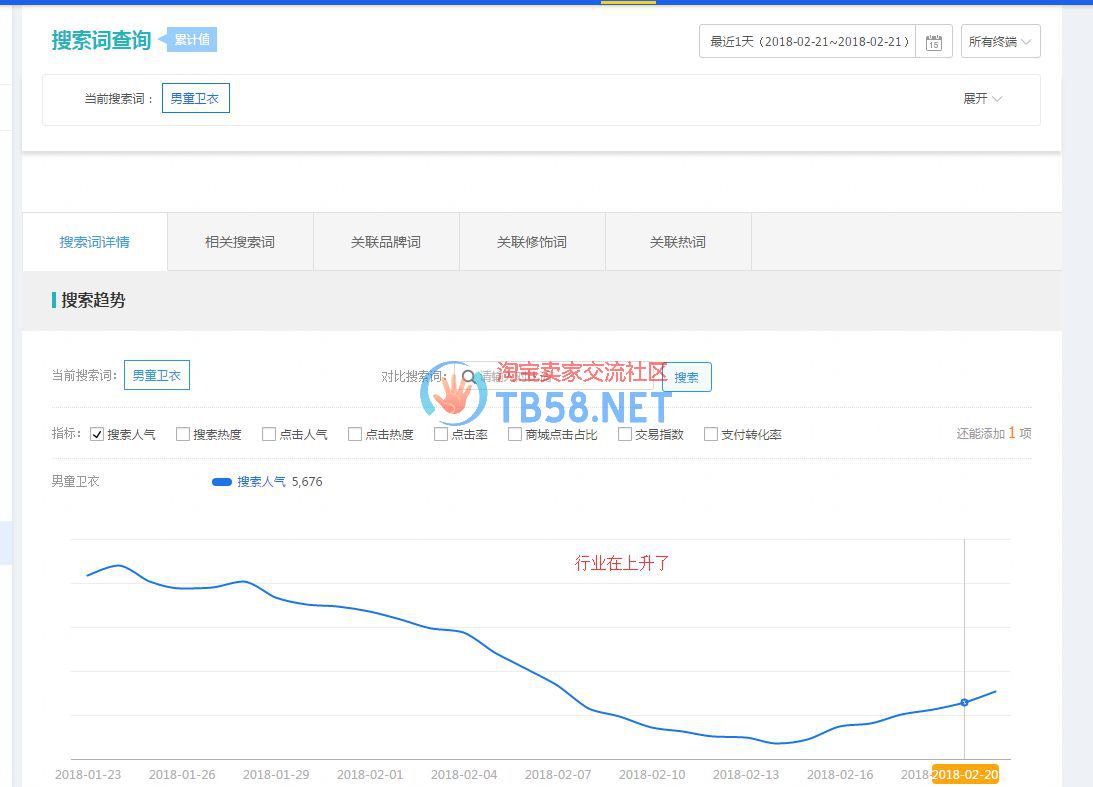Go to the 关联热词 tab

tap(678, 242)
